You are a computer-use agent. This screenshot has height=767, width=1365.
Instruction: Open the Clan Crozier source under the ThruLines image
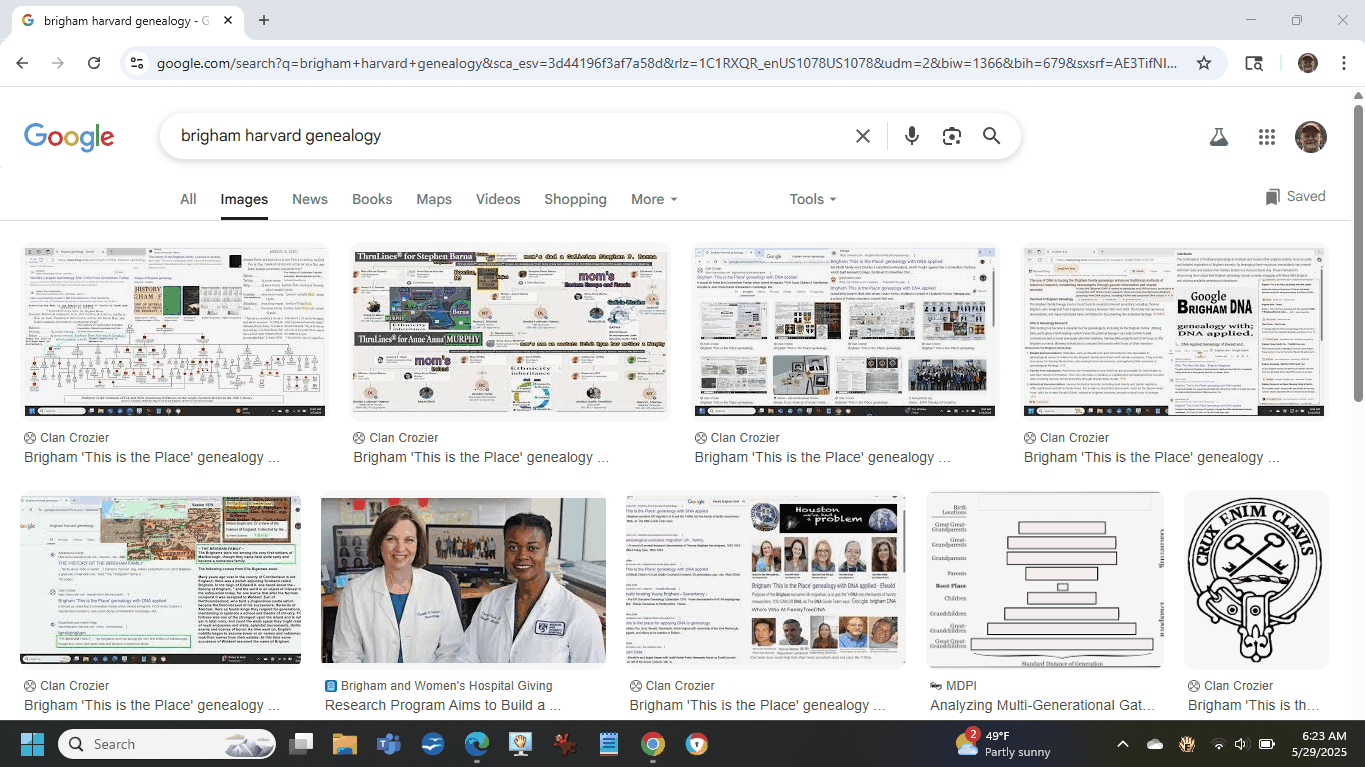pos(395,438)
